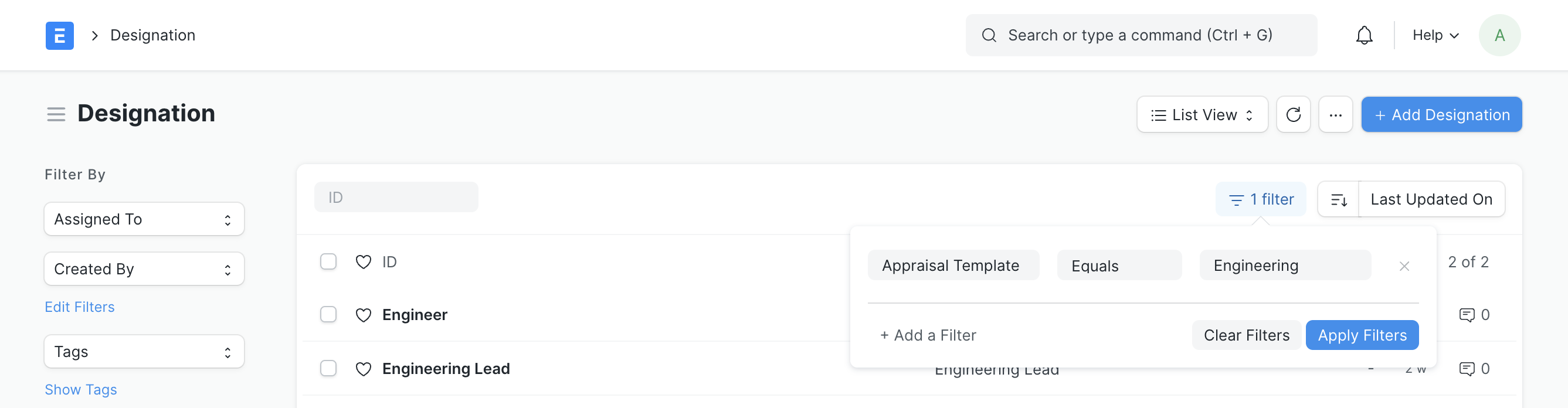The width and height of the screenshot is (1568, 408).
Task: Open the Help menu
Action: tap(1435, 35)
